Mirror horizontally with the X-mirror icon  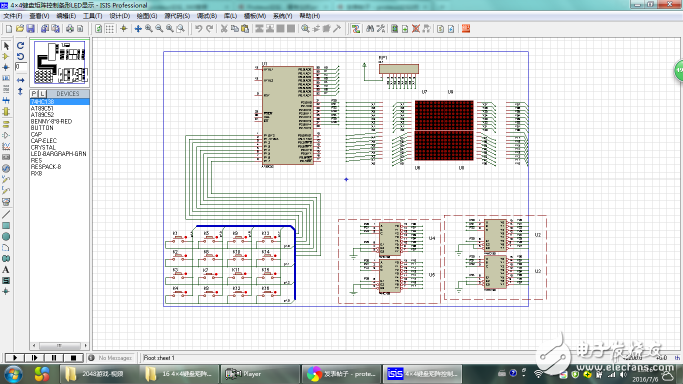20,81
